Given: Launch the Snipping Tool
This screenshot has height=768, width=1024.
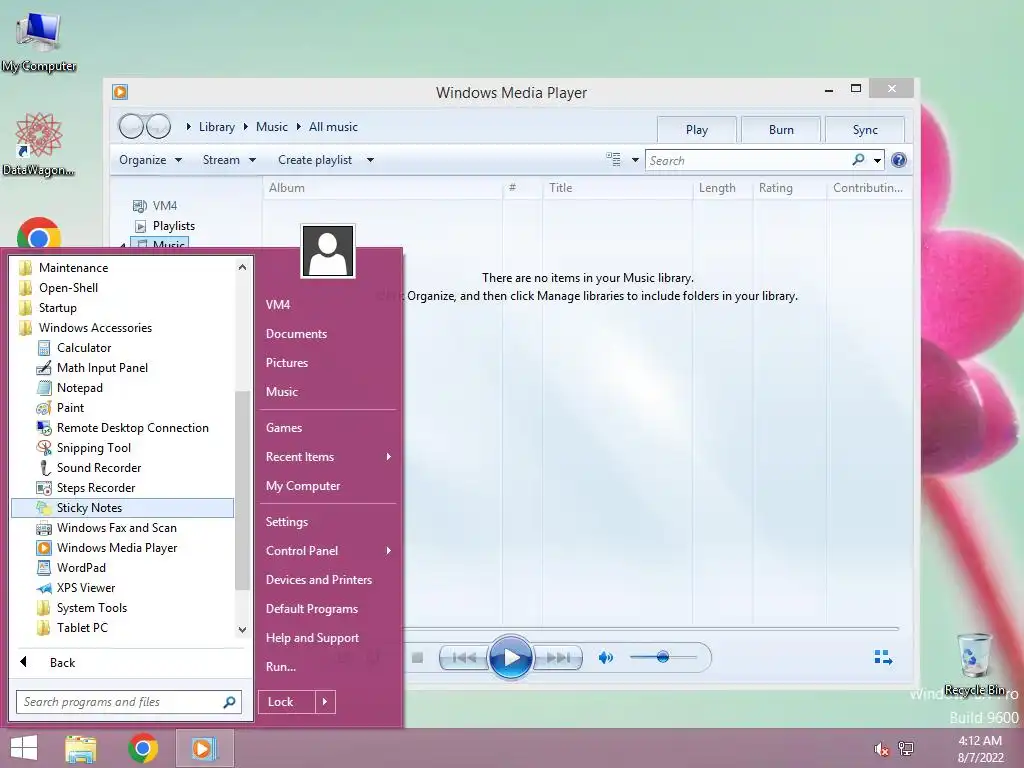Looking at the screenshot, I should click(x=93, y=447).
